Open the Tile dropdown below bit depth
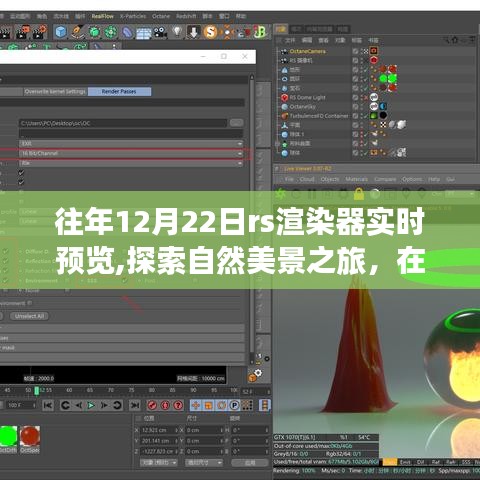Viewport: 480px width, 480px height. 131,163
